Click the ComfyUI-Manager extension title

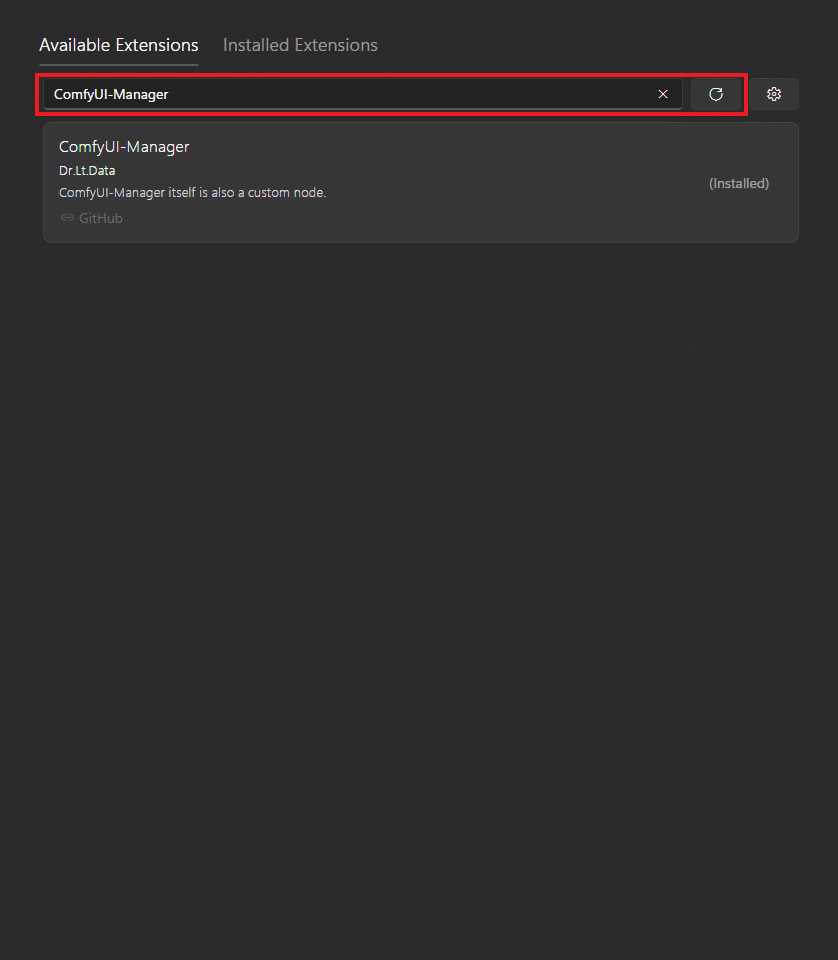(124, 147)
